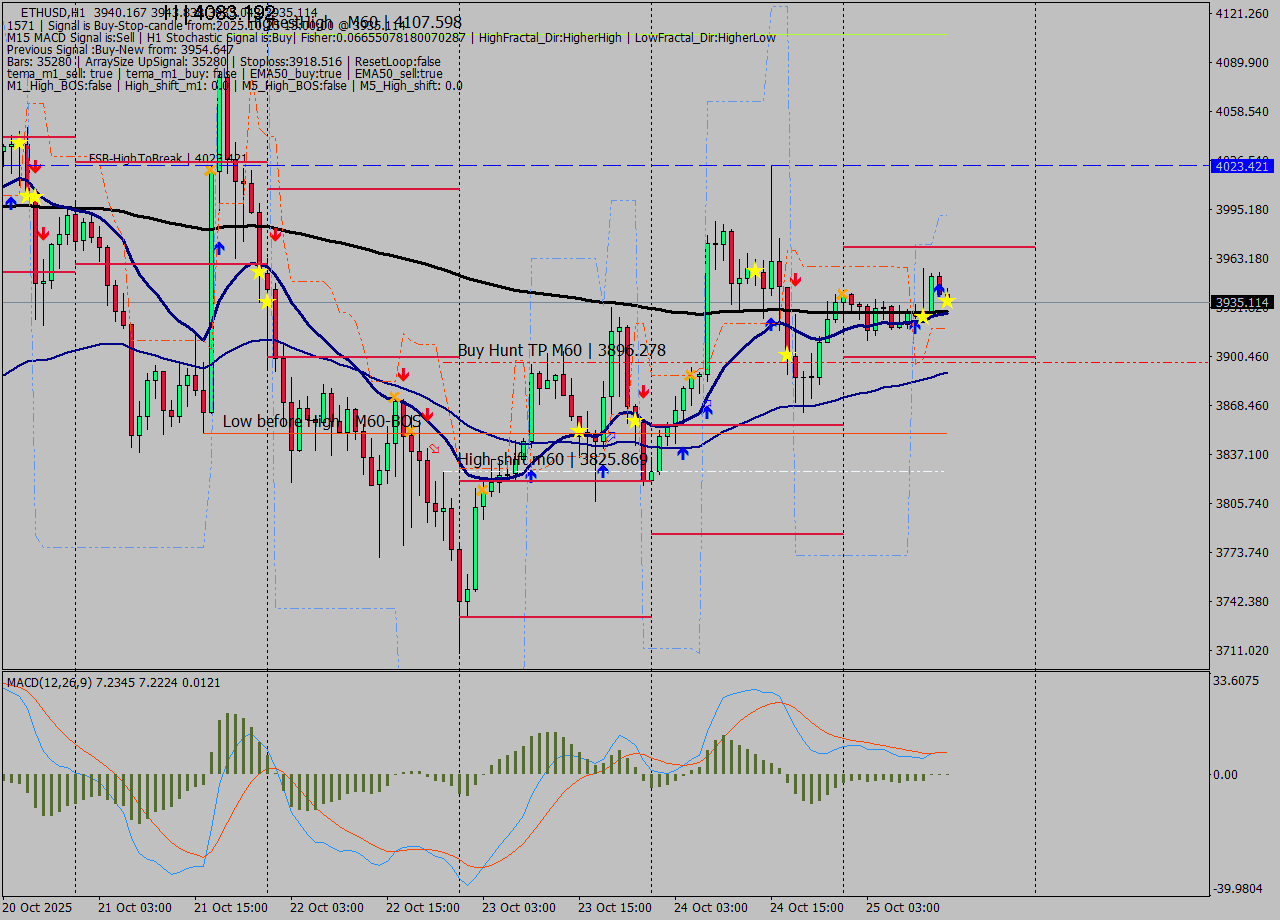Select the Low before High | M60-BOS annotation
Image resolution: width=1280 pixels, height=920 pixels.
click(322, 422)
